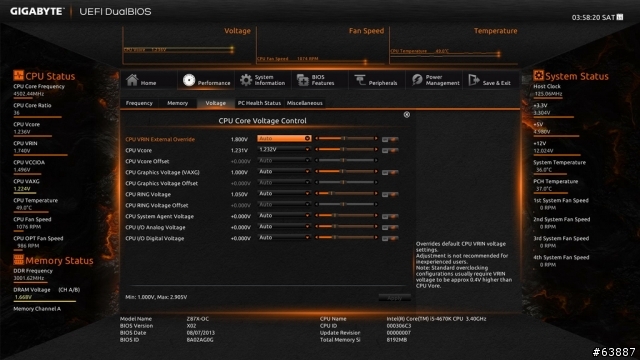Open Save & Exit door icon
Screen dimensions: 640x360
click(x=473, y=80)
